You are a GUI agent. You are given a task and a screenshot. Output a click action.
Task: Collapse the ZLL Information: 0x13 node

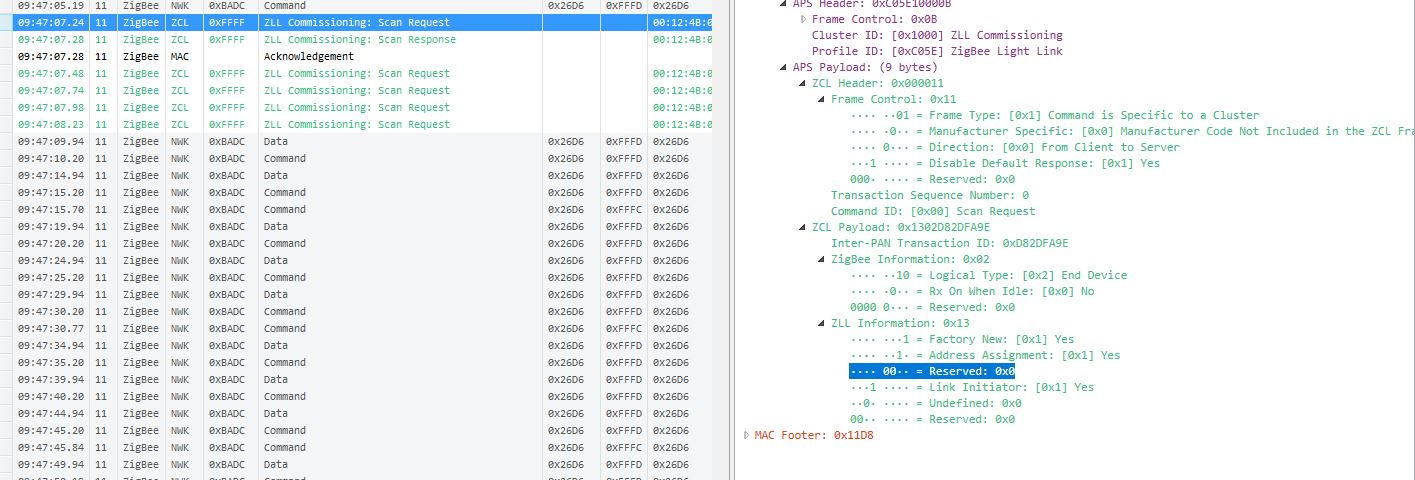pyautogui.click(x=822, y=323)
